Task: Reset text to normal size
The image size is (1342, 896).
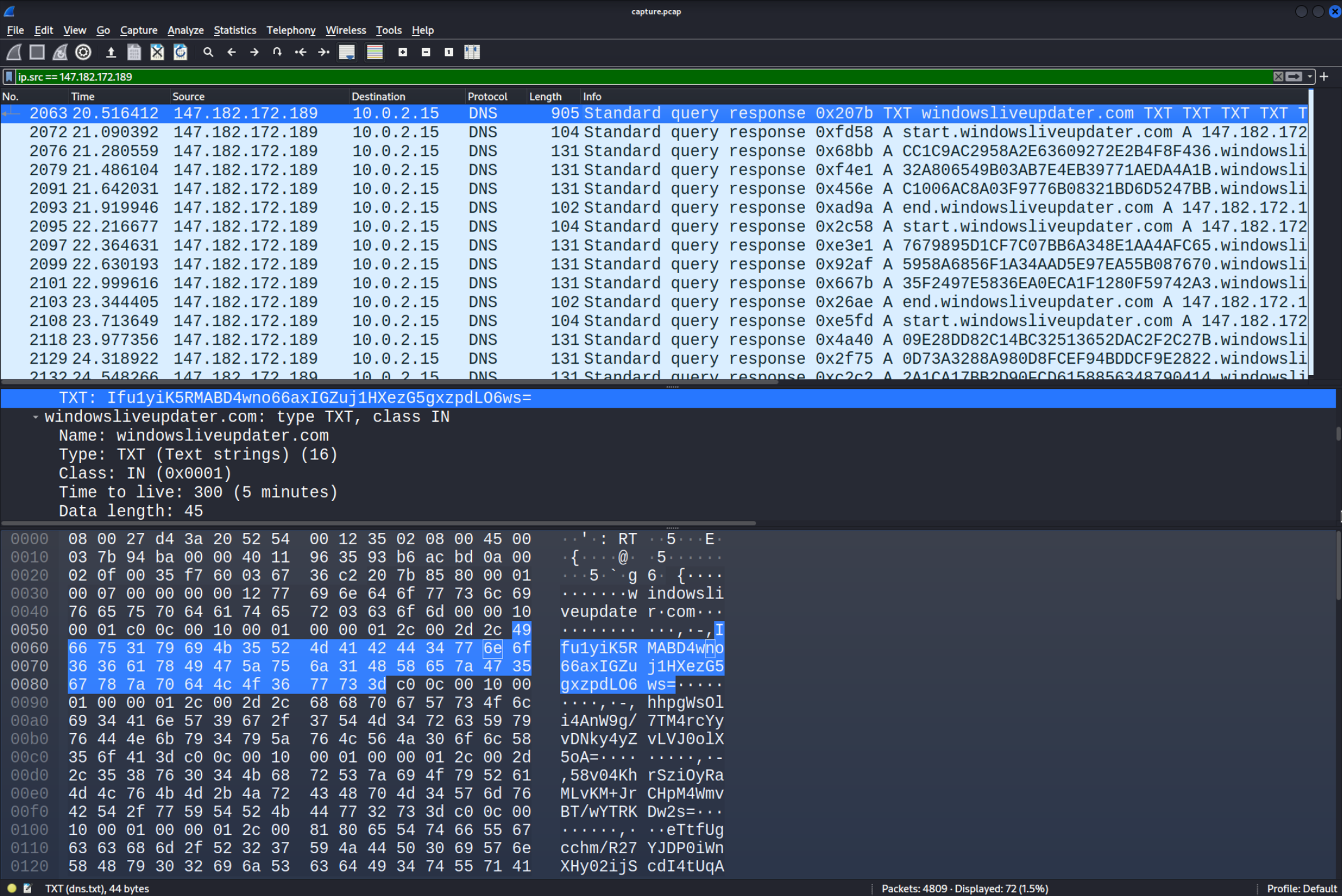Action: pyautogui.click(x=449, y=52)
